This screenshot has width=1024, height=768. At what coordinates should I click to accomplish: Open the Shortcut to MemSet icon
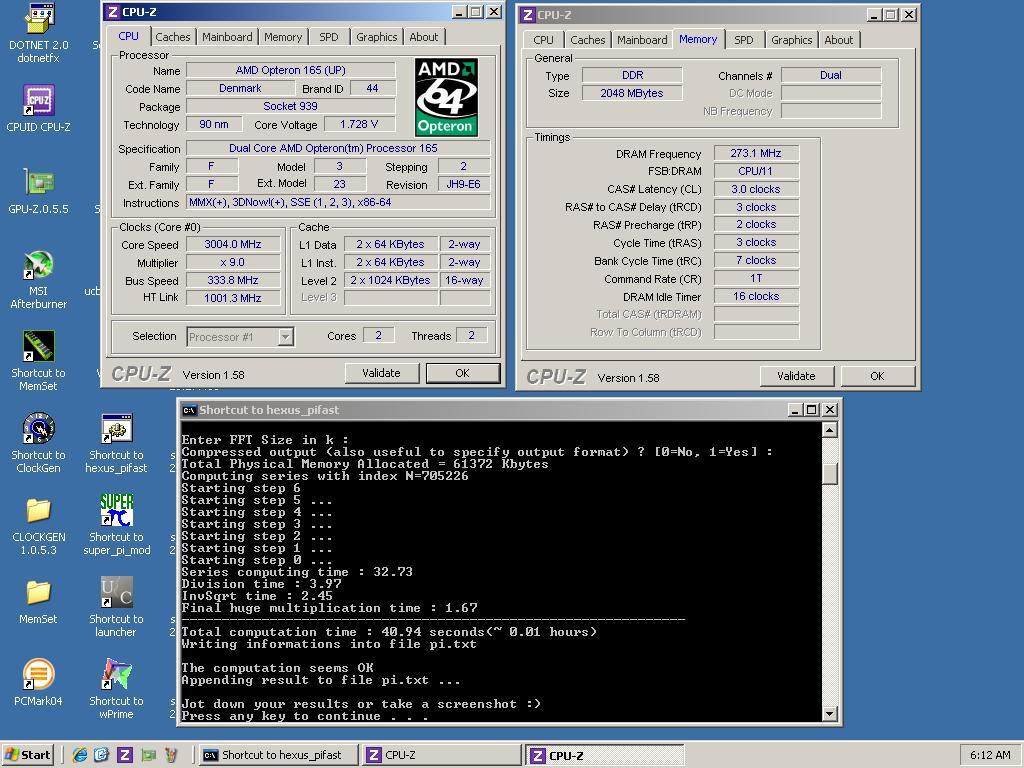pos(39,361)
